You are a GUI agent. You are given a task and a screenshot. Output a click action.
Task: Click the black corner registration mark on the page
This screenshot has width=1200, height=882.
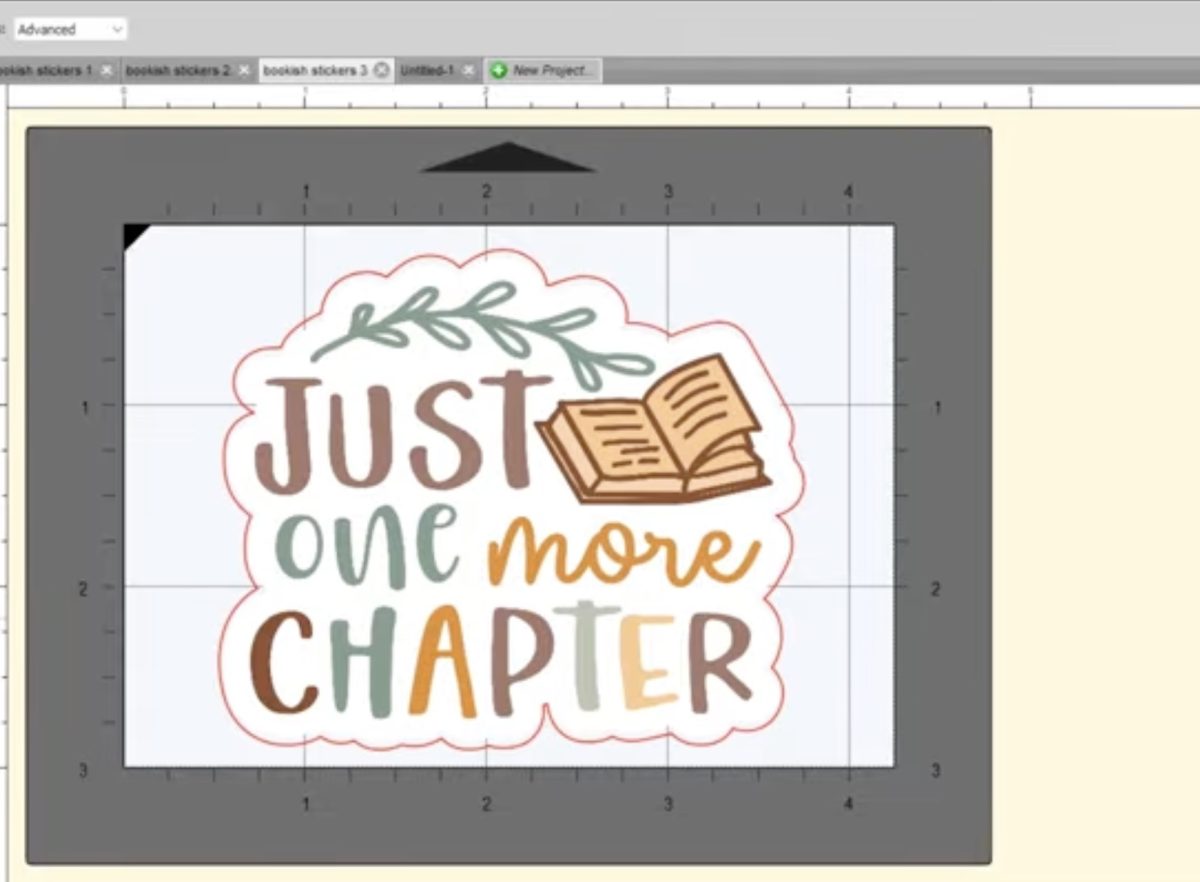(x=135, y=236)
